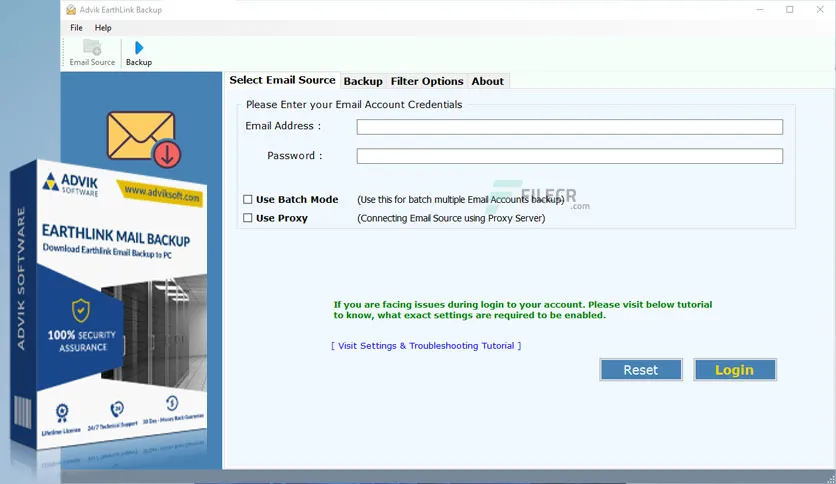Click 'Please Enter your Email Account Credentials' heading
Viewport: 836px width, 484px height.
coord(354,104)
